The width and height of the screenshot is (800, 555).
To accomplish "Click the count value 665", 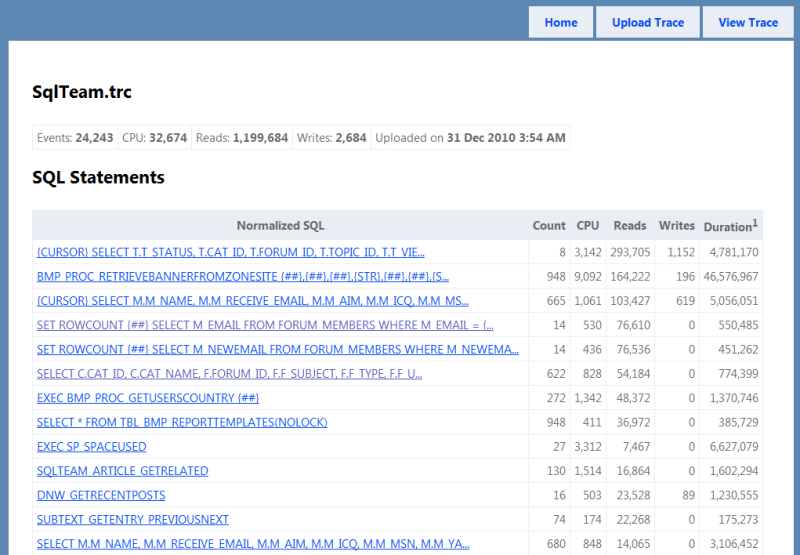I will coord(556,301).
